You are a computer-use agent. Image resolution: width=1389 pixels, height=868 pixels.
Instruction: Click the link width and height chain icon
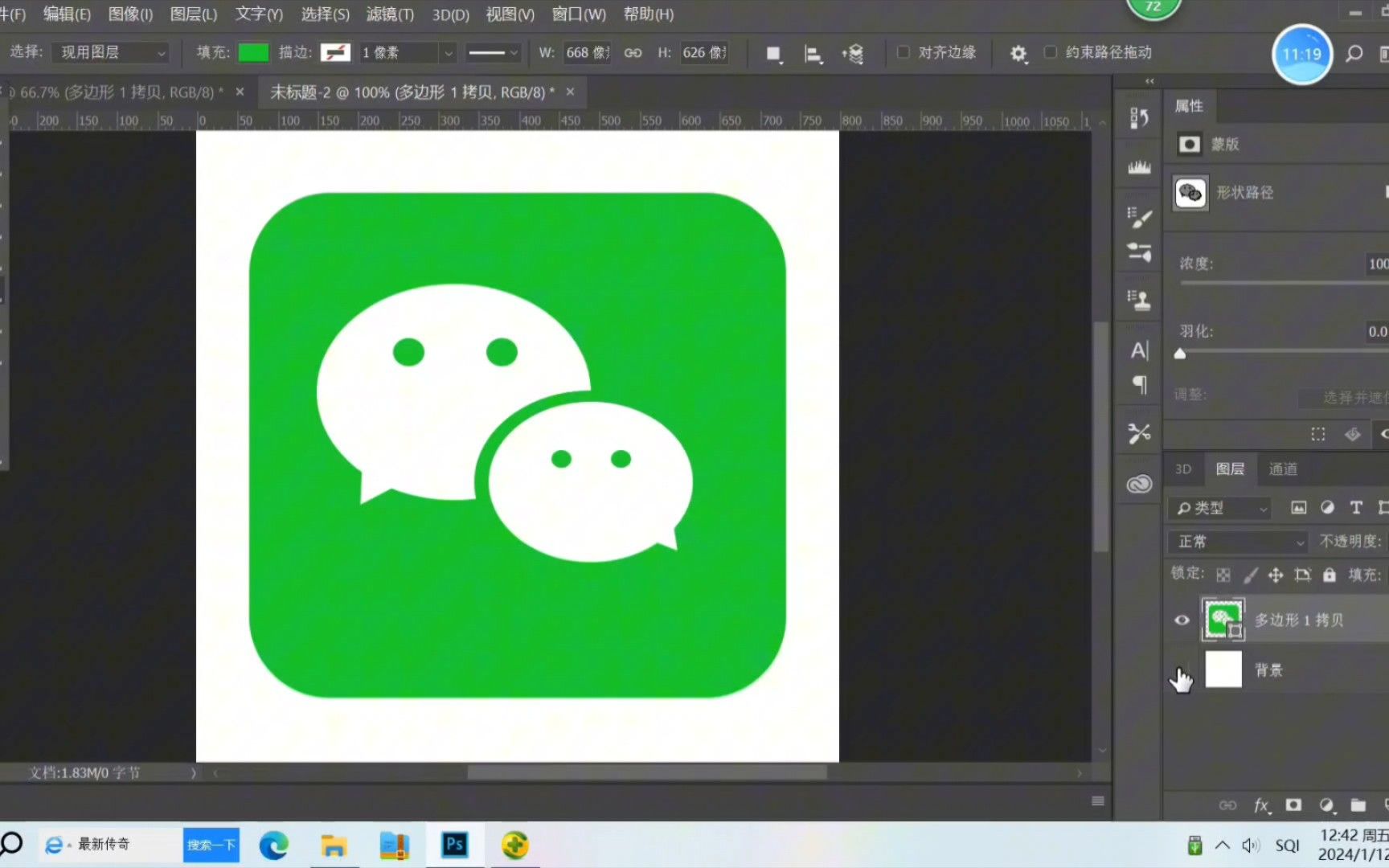(633, 53)
